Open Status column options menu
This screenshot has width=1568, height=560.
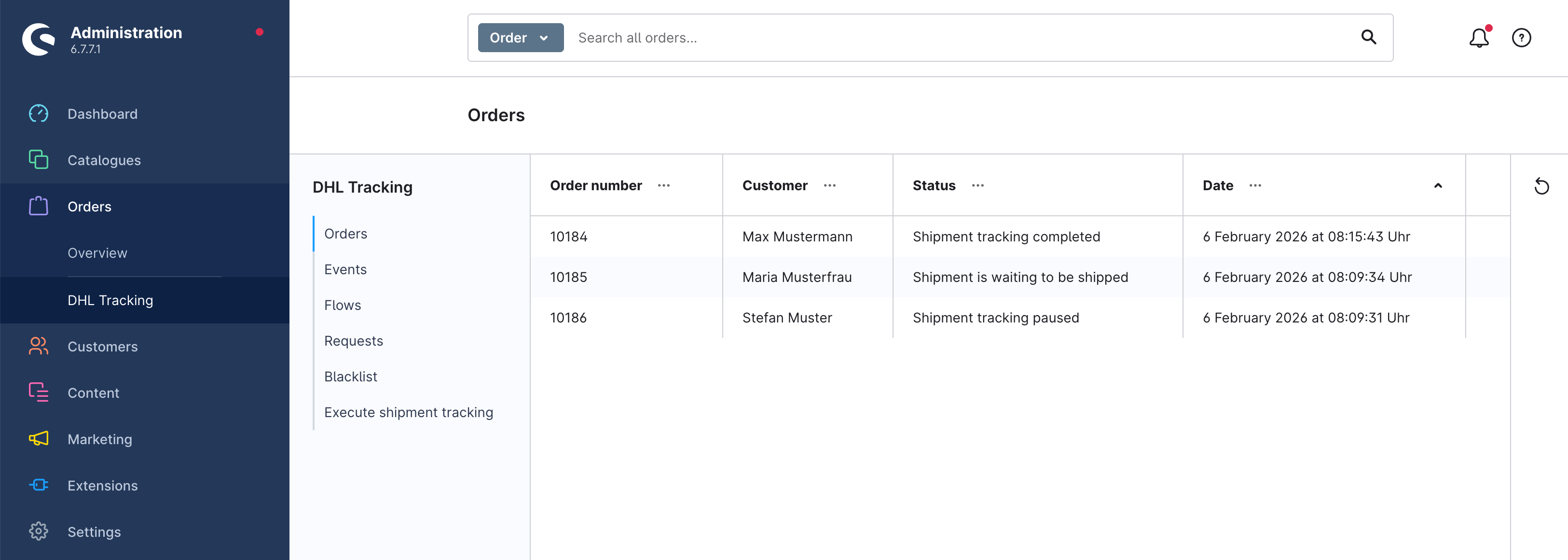pyautogui.click(x=977, y=185)
